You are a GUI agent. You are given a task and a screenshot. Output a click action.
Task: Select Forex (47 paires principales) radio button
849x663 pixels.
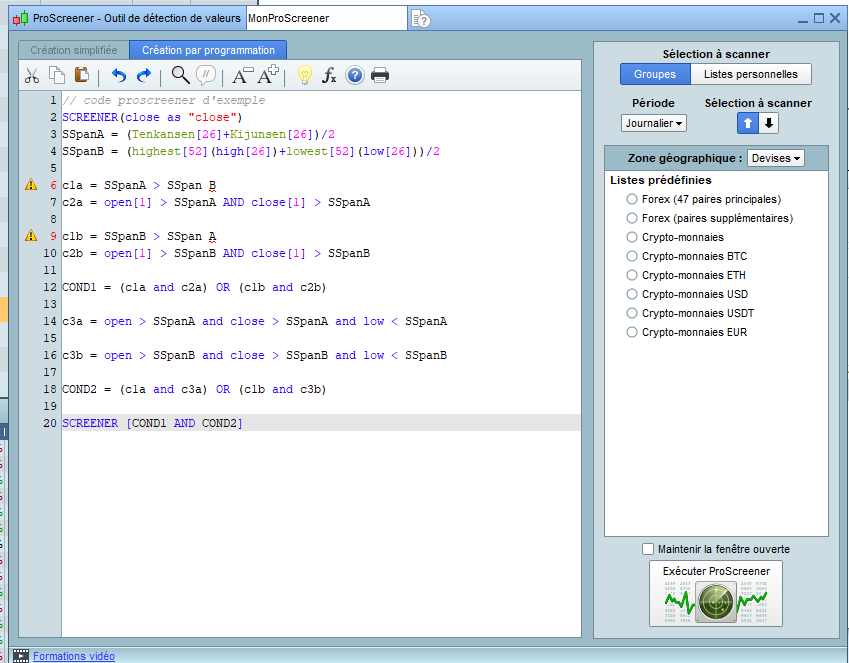[631, 199]
